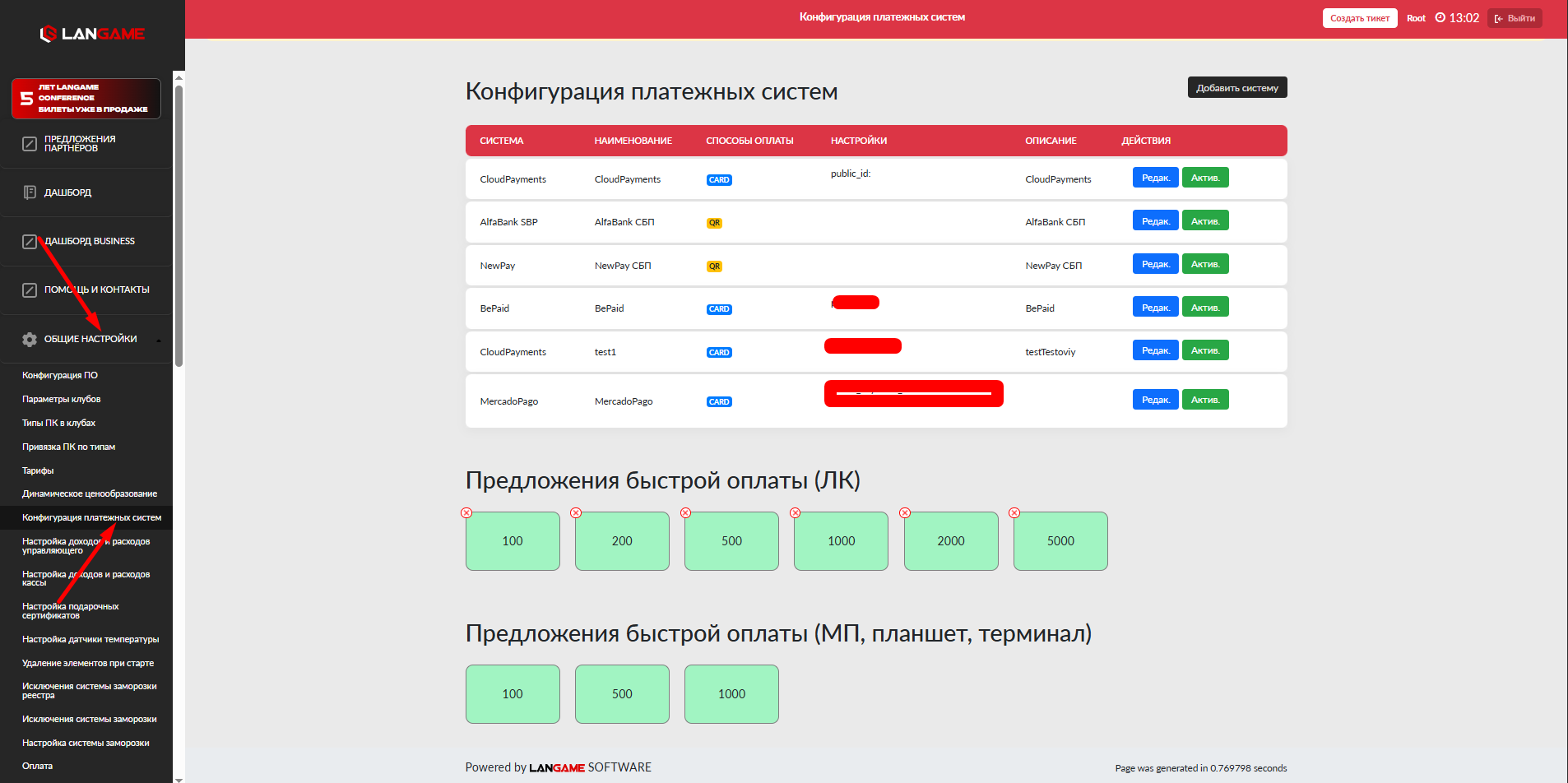The width and height of the screenshot is (1568, 783).
Task: Click CARD badge in test1 row
Action: coord(719,353)
